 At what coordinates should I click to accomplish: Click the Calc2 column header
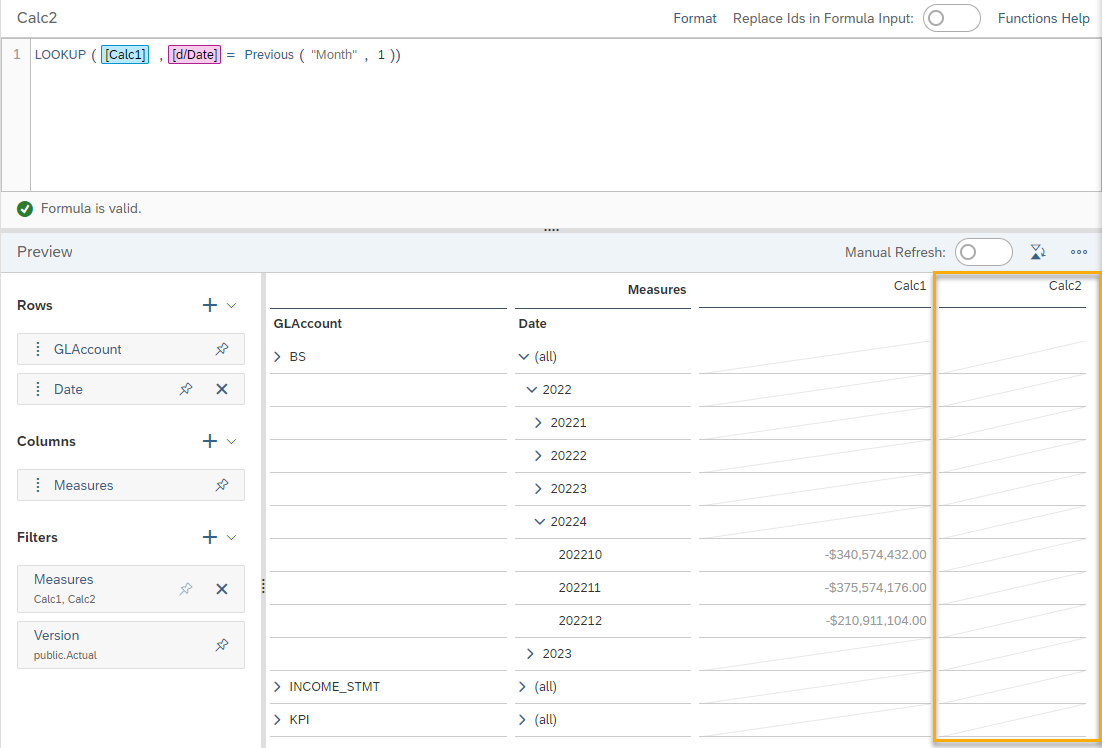tap(1065, 286)
